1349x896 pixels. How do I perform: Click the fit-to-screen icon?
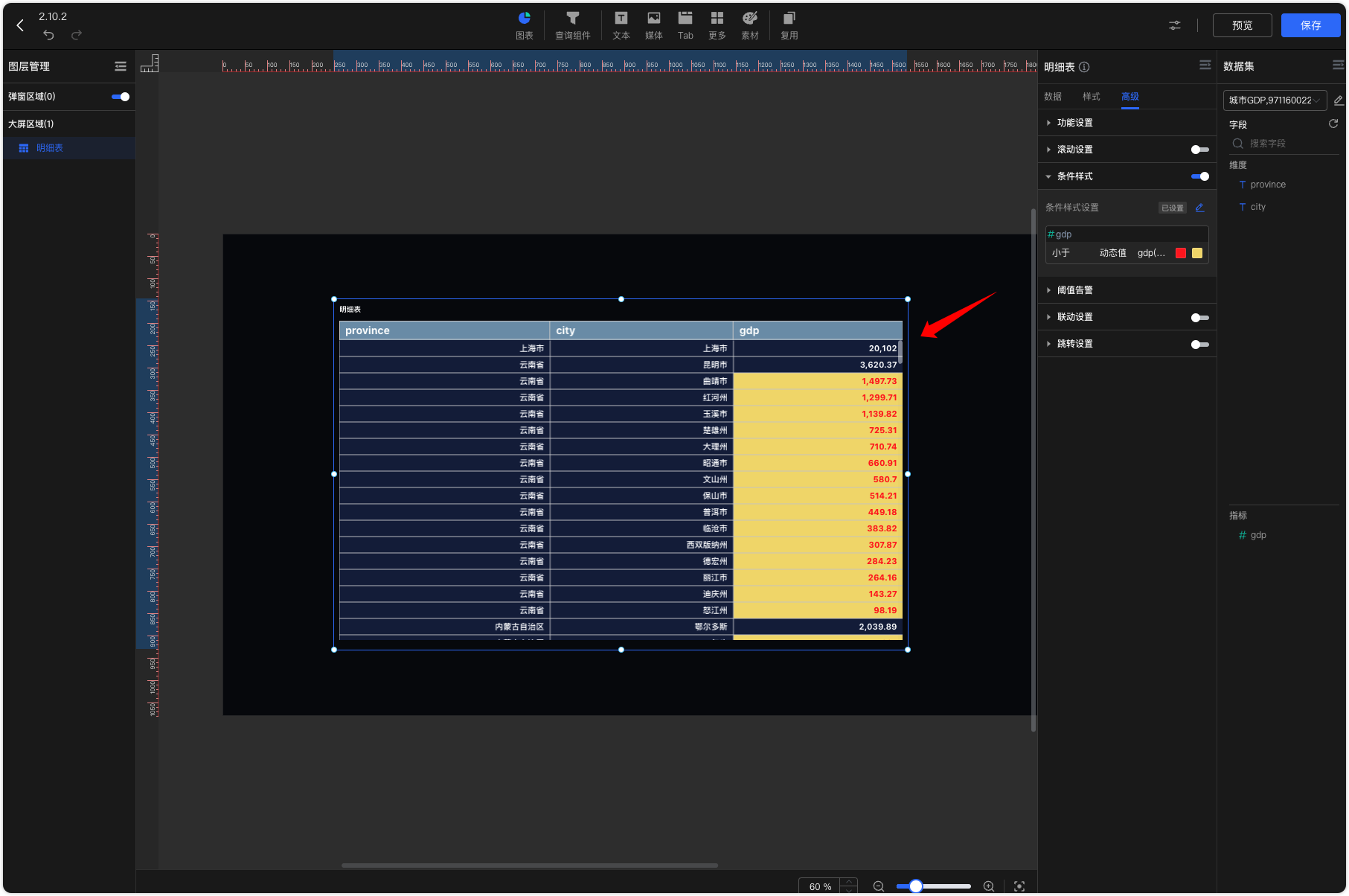click(1019, 886)
